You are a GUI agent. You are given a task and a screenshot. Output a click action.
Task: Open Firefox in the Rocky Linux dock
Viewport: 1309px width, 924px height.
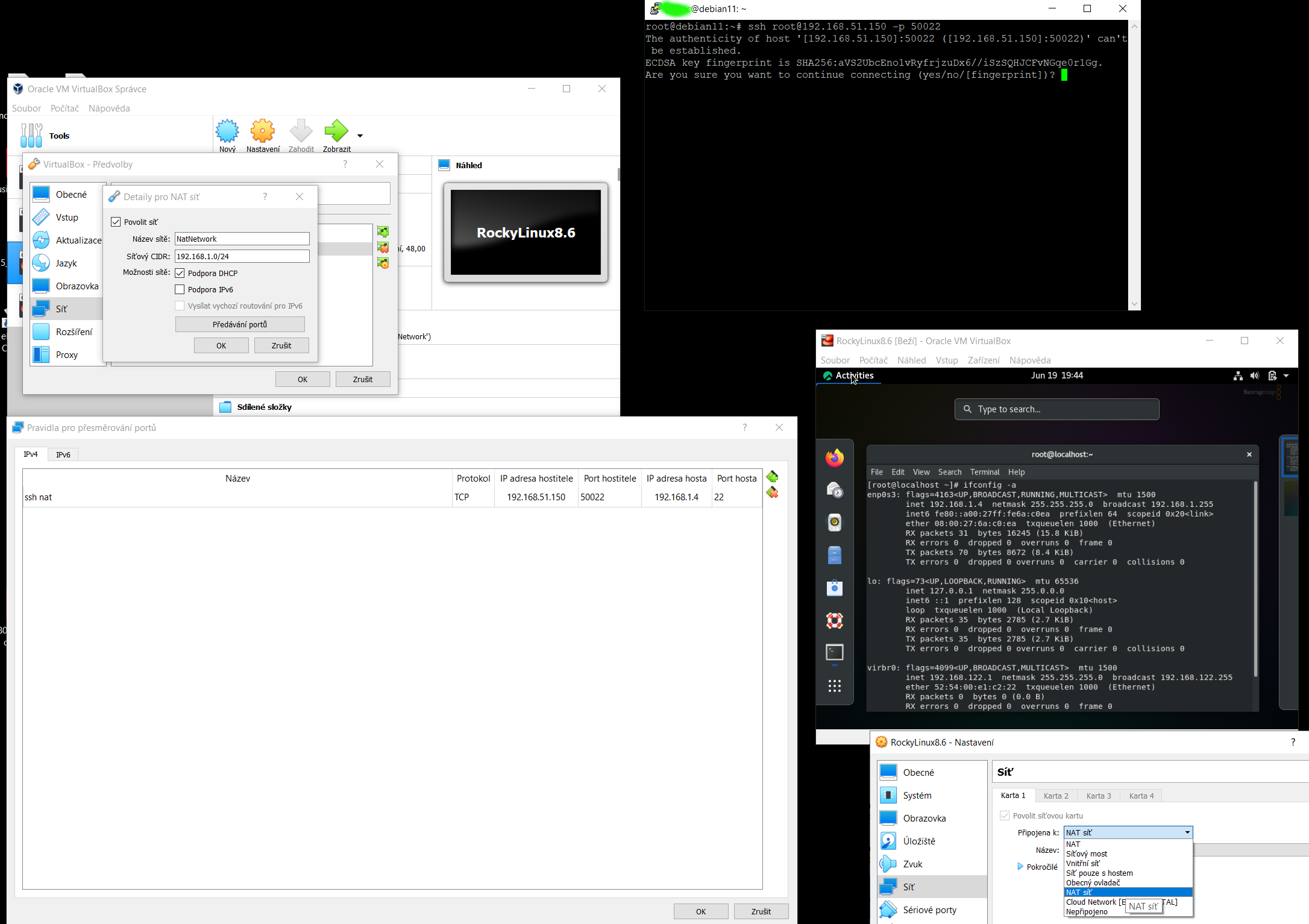835,458
